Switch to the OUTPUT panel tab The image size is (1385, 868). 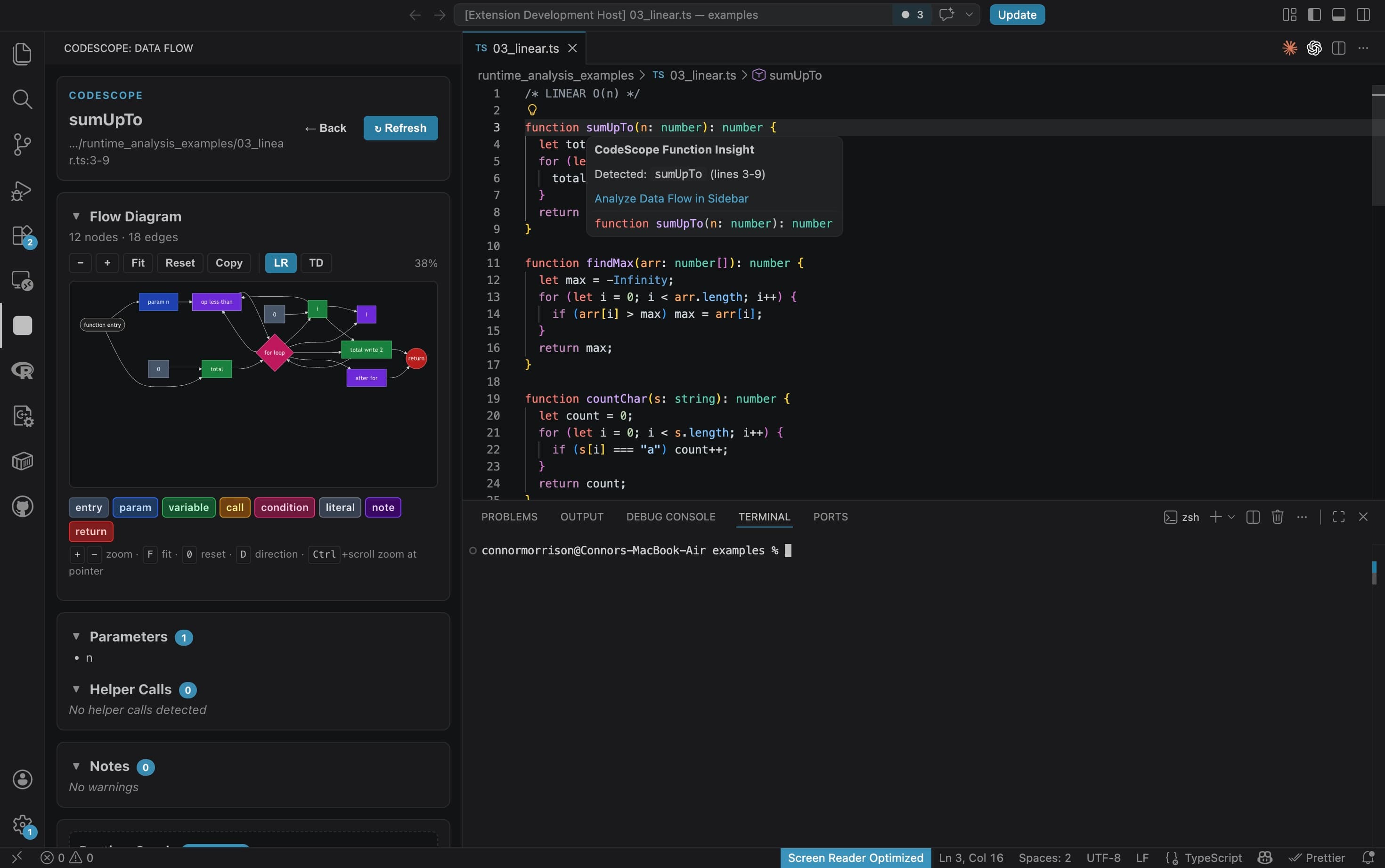click(582, 517)
